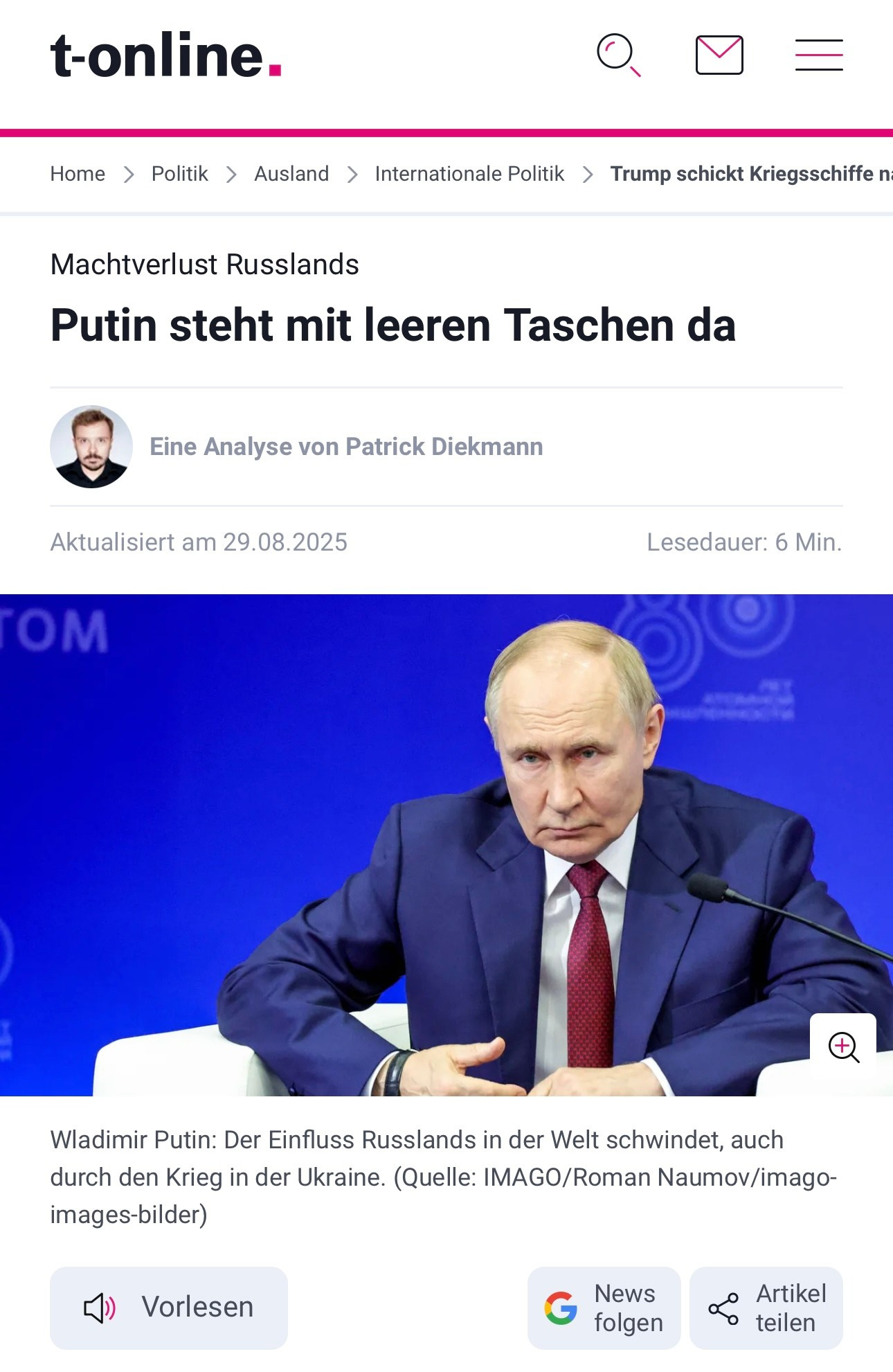Viewport: 893px width, 1372px height.
Task: Click the Putin article image
Action: [447, 845]
